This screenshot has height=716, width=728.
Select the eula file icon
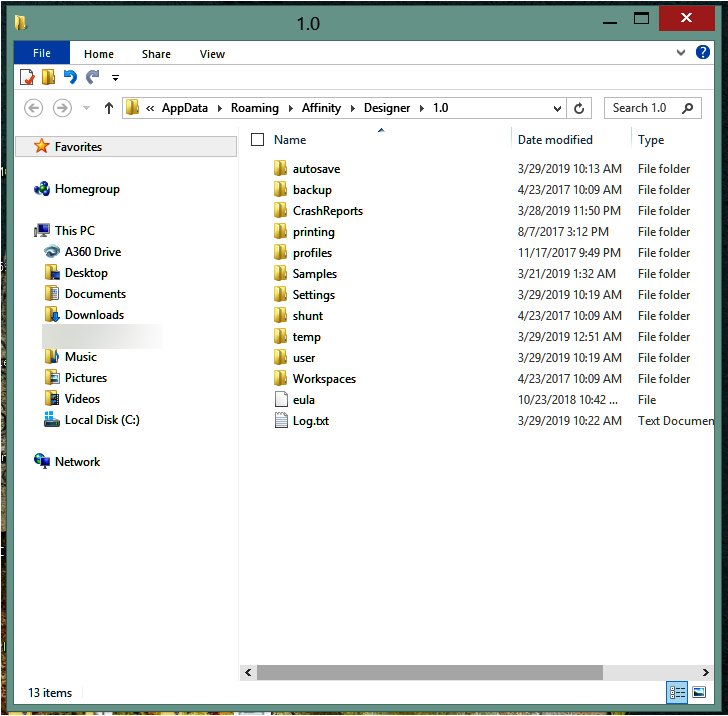coord(281,399)
